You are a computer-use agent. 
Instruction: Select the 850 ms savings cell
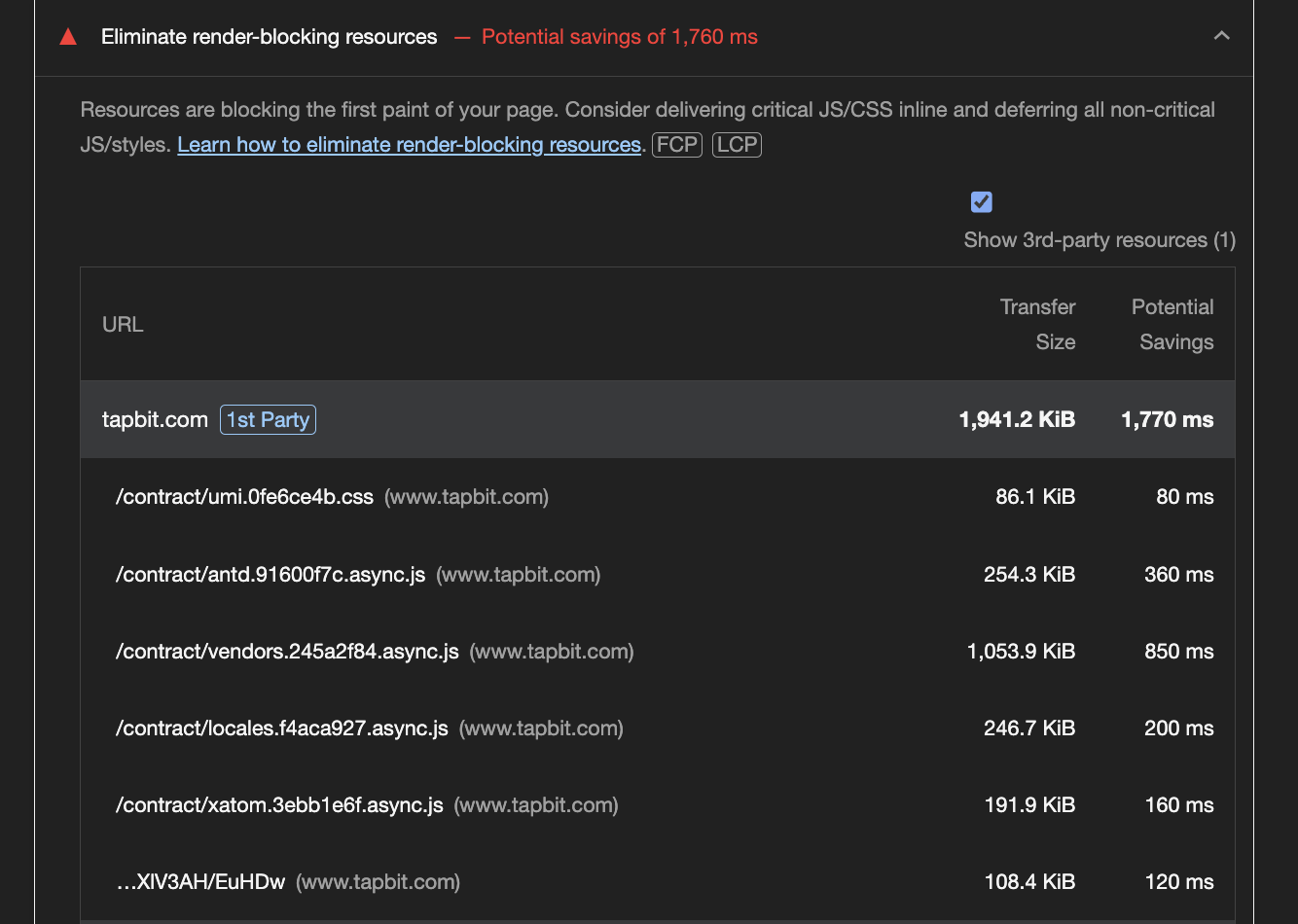point(1179,652)
